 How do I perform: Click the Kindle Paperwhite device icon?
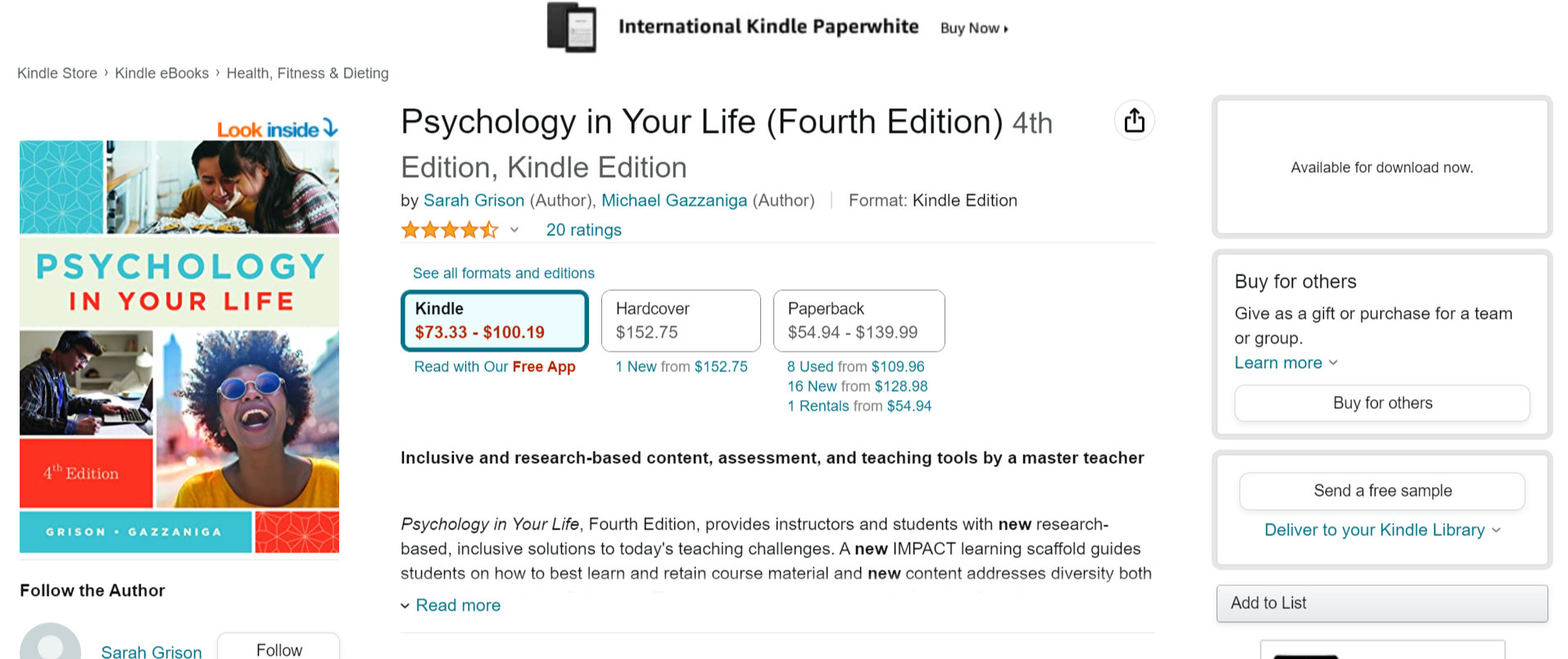[571, 28]
